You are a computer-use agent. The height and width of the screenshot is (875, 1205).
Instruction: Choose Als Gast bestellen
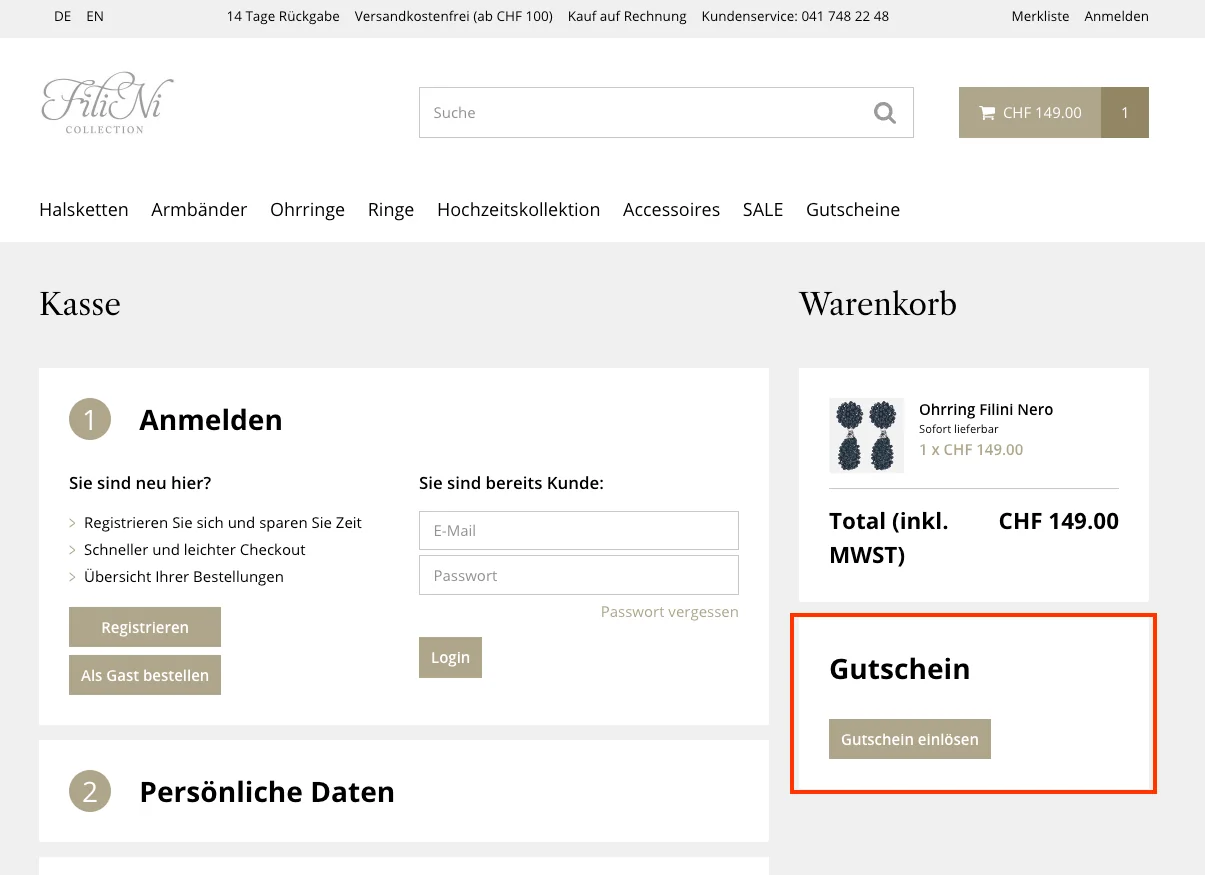pyautogui.click(x=144, y=675)
